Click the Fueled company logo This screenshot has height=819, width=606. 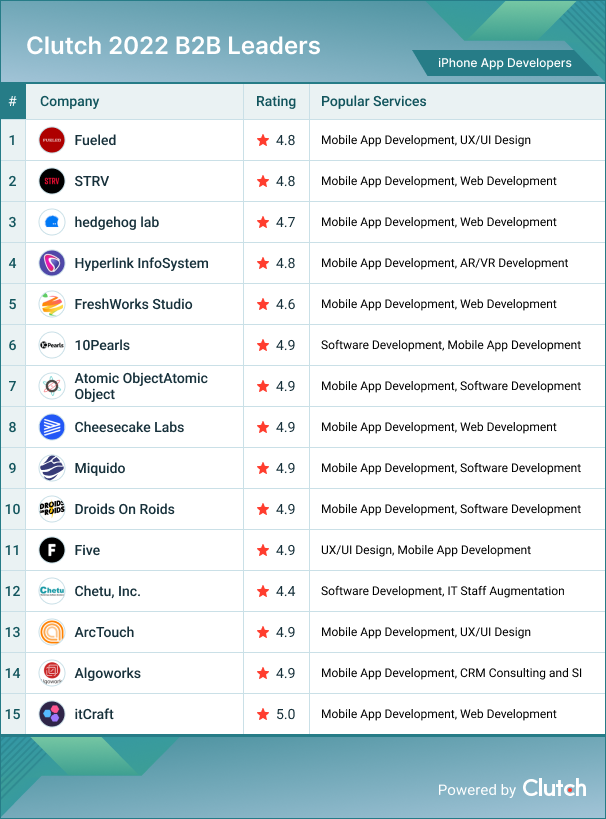(52, 140)
